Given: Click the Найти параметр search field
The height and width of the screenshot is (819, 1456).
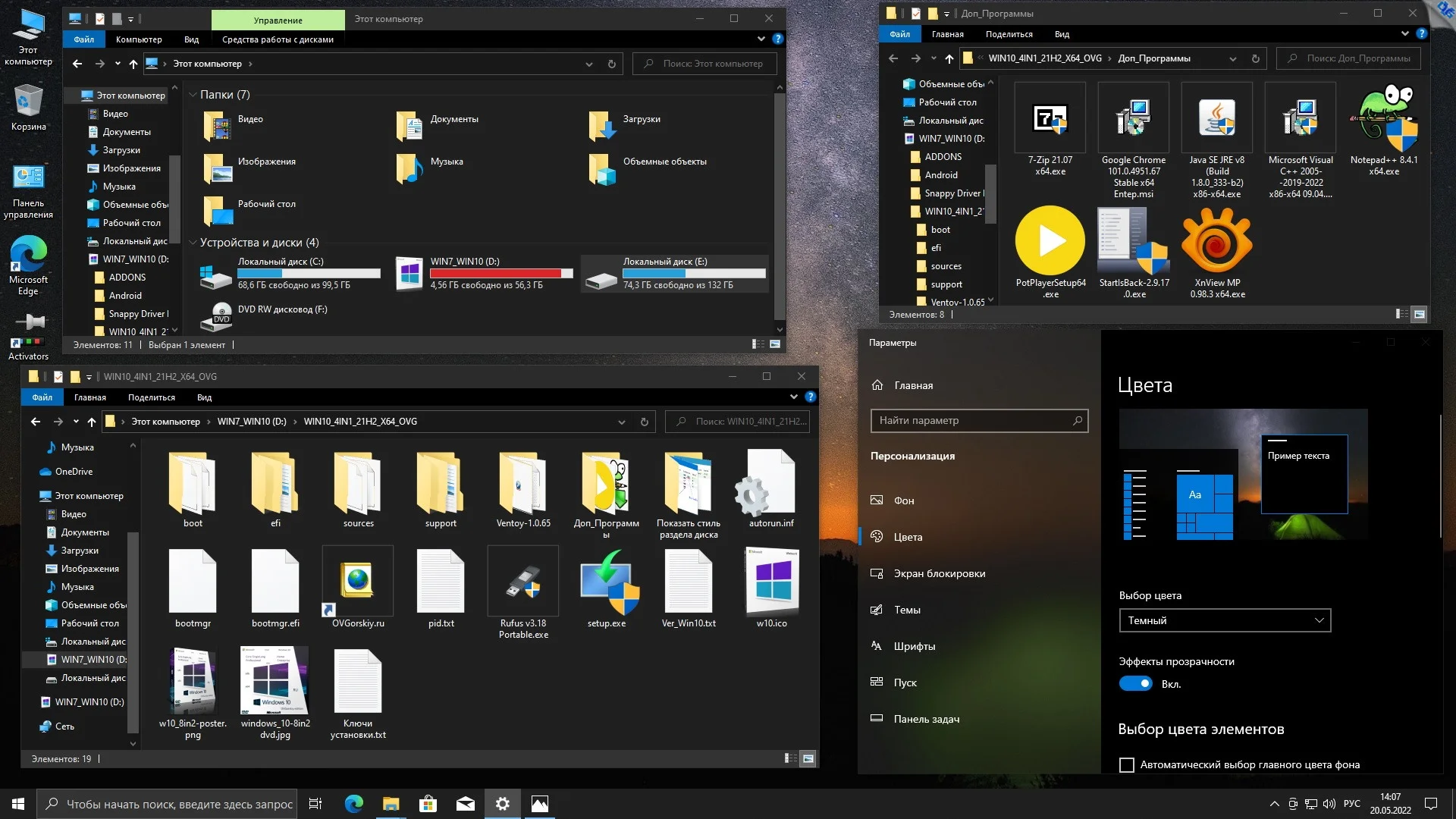Looking at the screenshot, I should (971, 420).
